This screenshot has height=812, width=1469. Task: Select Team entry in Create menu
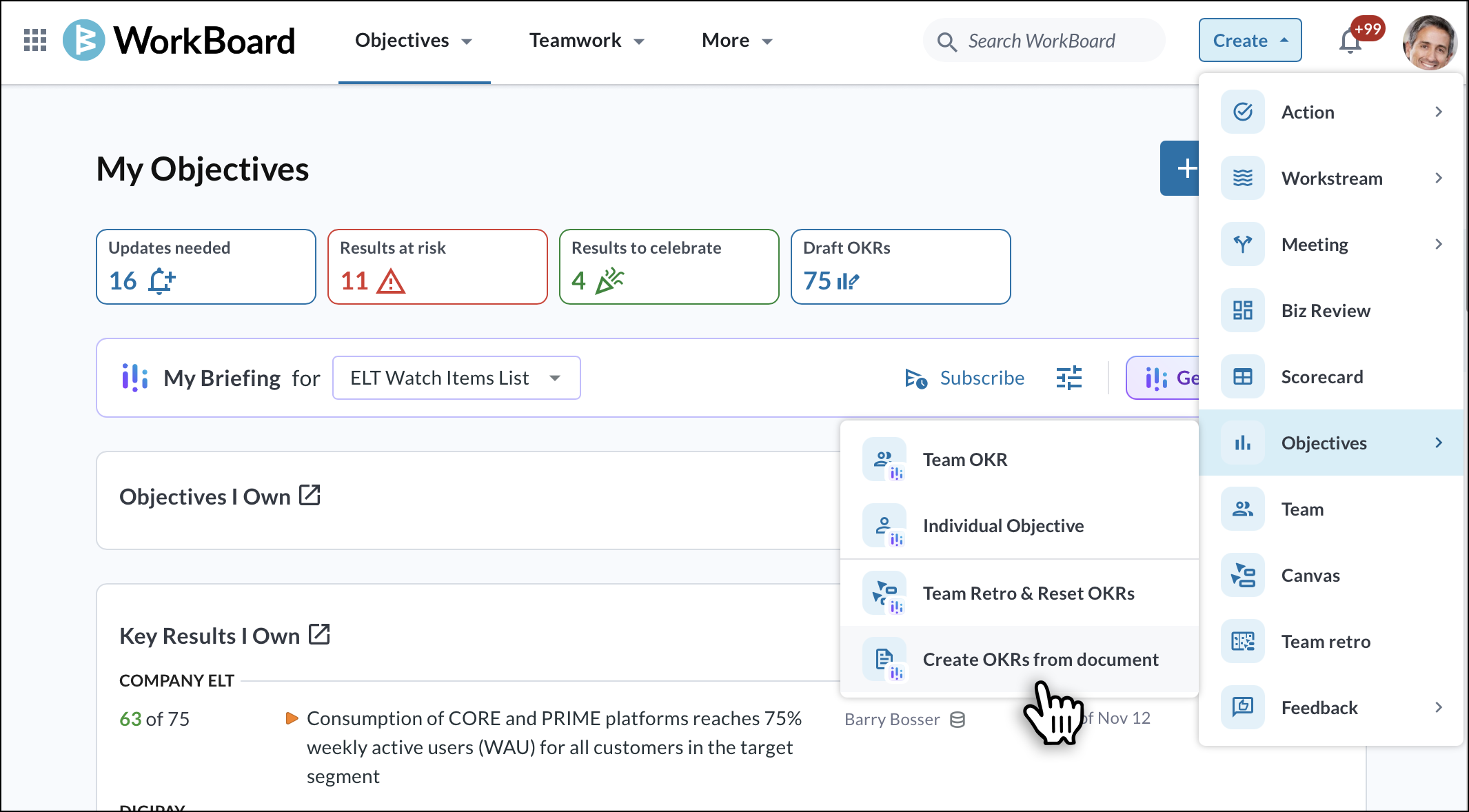[x=1331, y=509]
